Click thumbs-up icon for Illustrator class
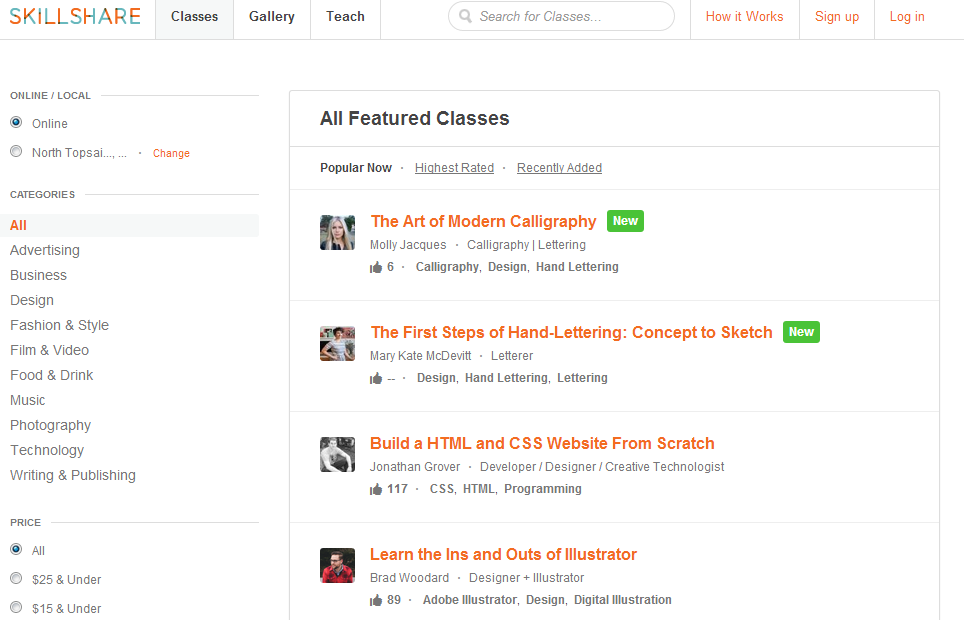 pos(376,600)
